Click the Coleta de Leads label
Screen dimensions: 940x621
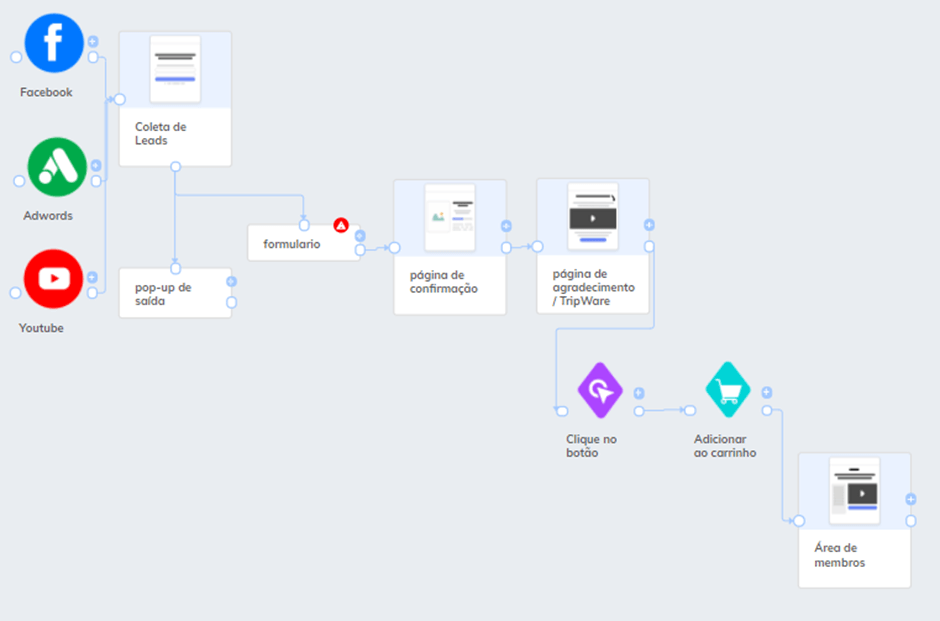(x=160, y=134)
